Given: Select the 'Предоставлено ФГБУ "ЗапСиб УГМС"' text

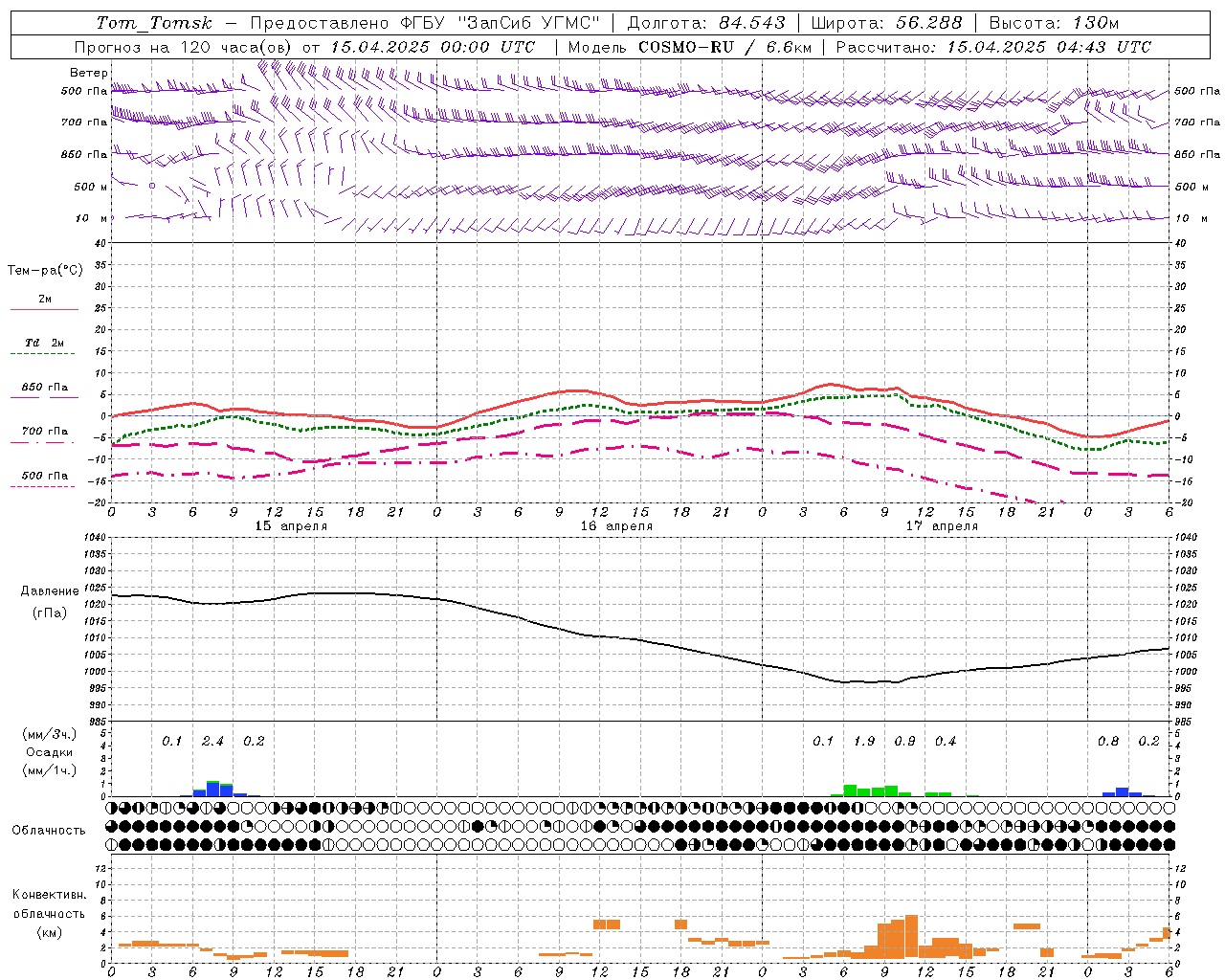Looking at the screenshot, I should click(x=425, y=23).
